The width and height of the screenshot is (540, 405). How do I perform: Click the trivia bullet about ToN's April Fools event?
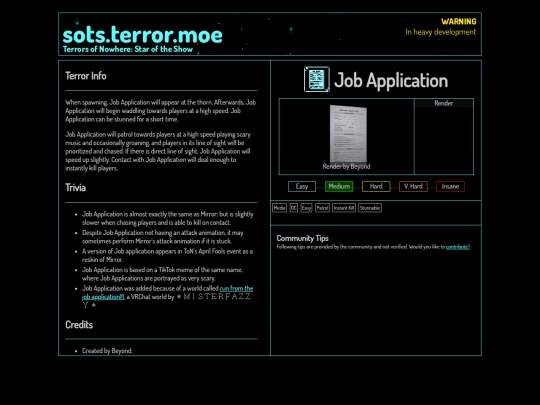(x=167, y=255)
